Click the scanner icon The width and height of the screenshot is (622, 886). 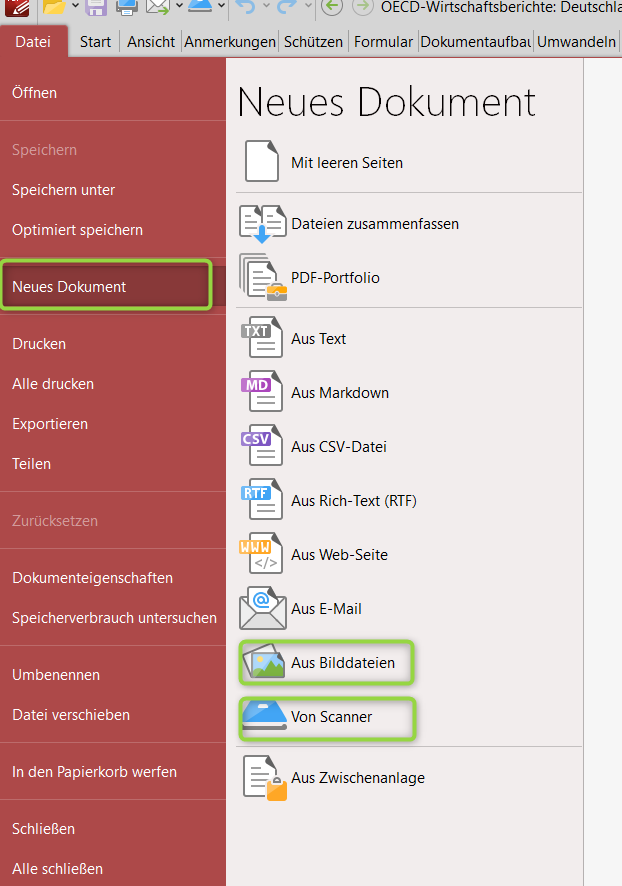tap(262, 716)
